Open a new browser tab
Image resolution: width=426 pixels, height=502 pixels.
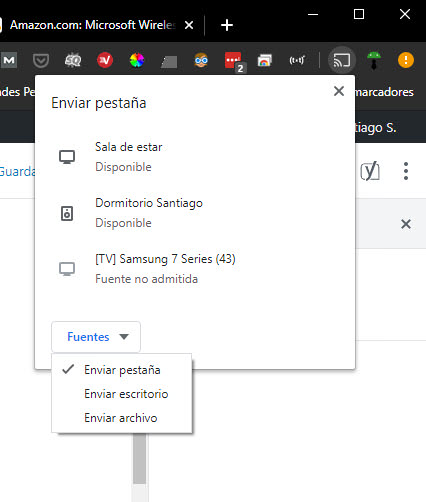click(227, 25)
